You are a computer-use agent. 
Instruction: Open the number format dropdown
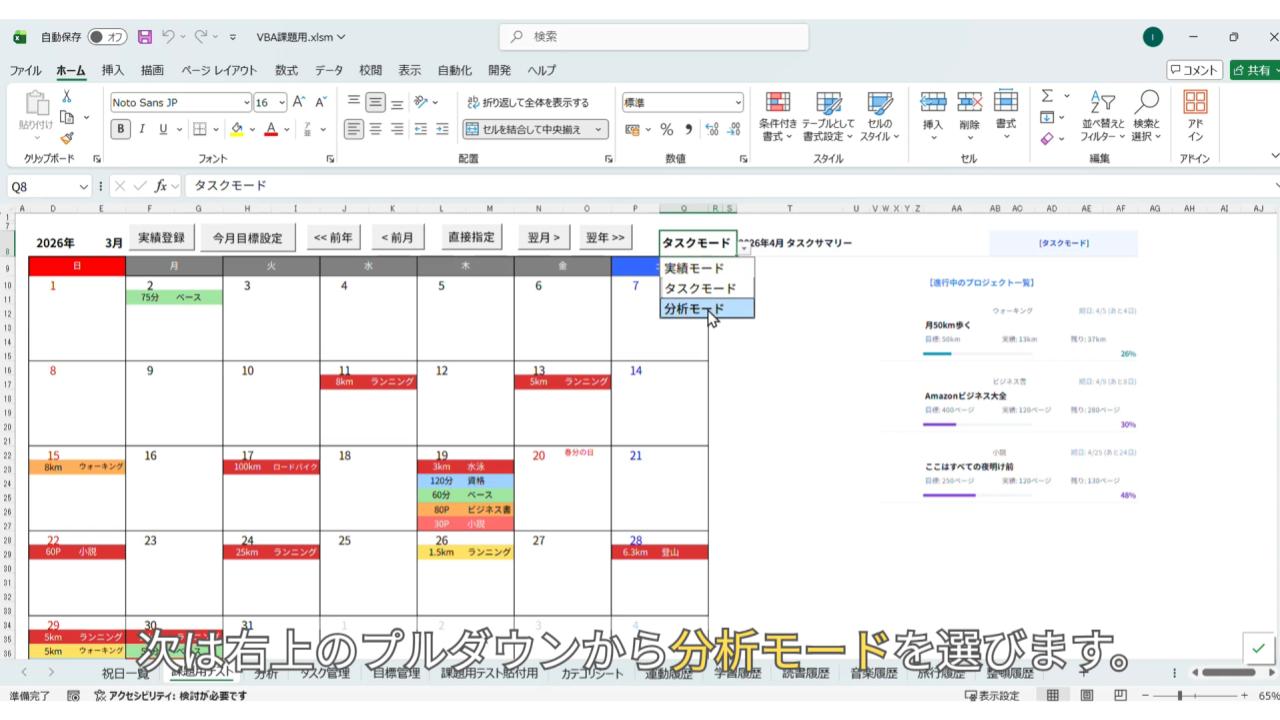pyautogui.click(x=738, y=103)
